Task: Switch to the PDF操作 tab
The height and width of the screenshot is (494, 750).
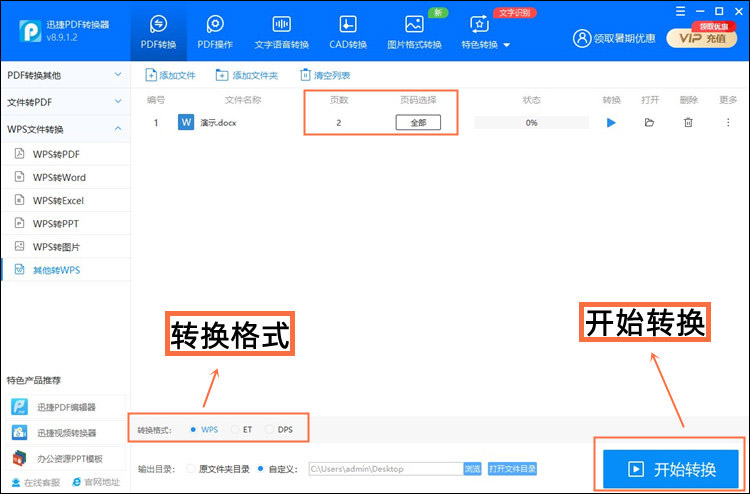Action: [215, 32]
